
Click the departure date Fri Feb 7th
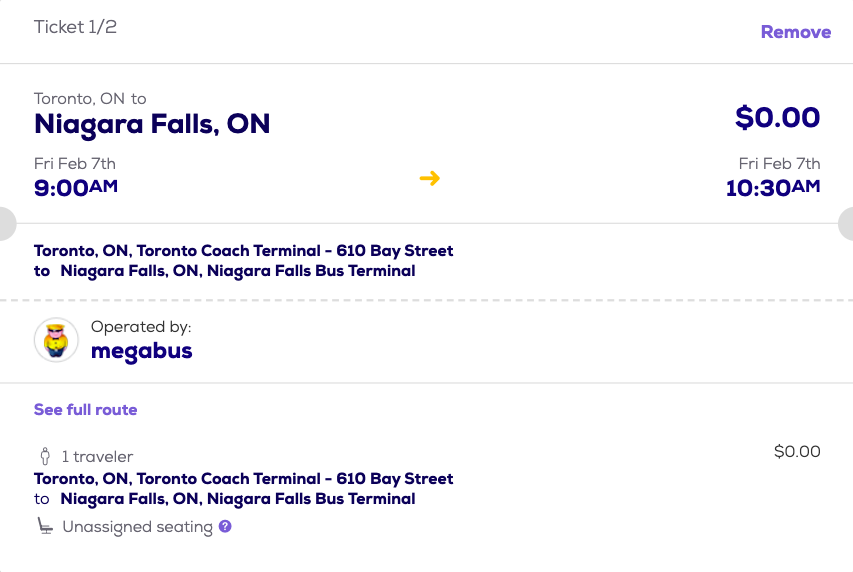coord(75,163)
